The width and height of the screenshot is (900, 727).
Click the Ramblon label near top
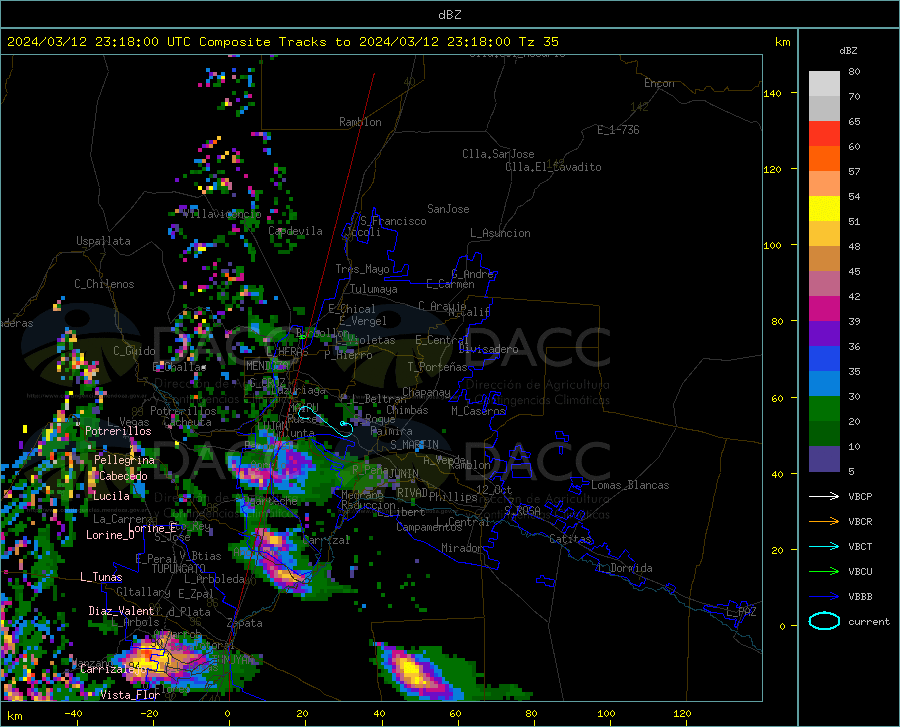(360, 122)
